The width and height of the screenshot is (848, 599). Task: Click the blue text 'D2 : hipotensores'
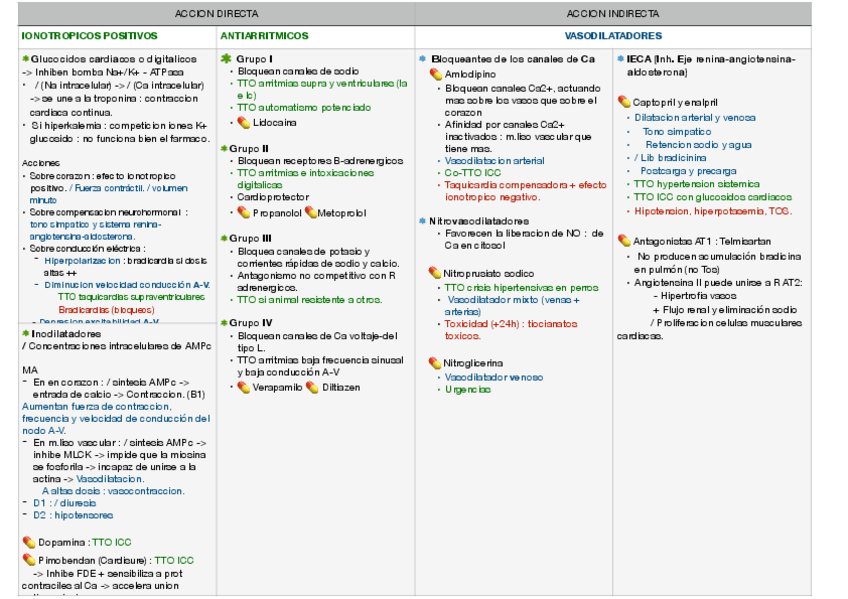(x=73, y=515)
